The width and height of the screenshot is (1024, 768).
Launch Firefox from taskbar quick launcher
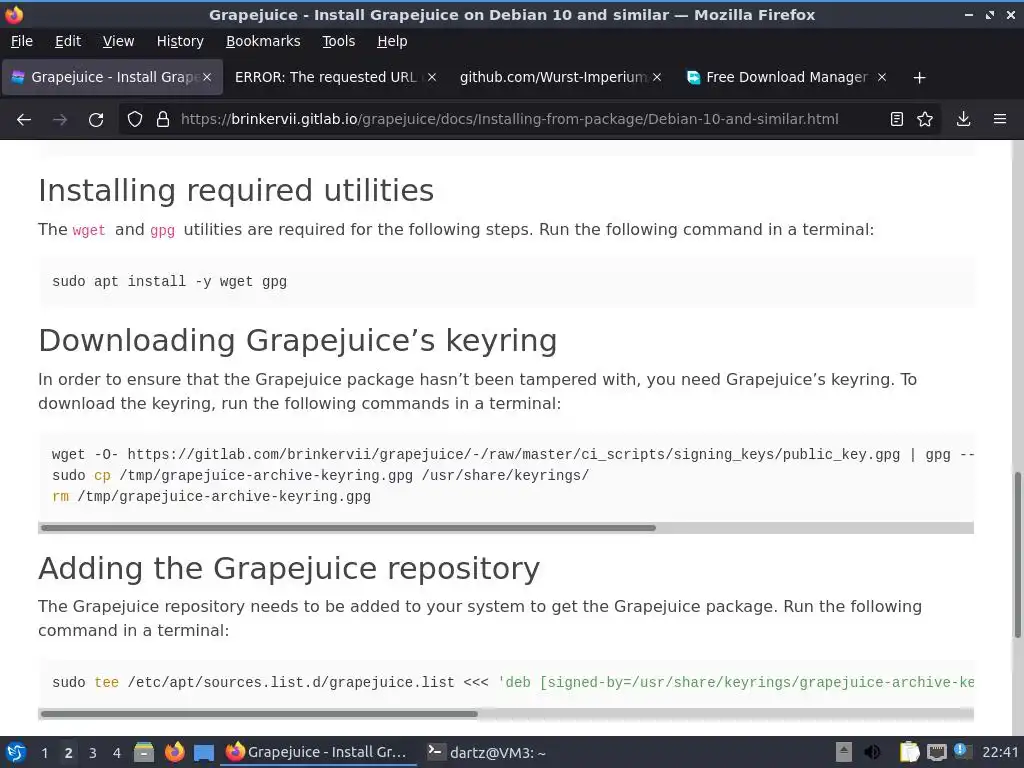pos(174,752)
